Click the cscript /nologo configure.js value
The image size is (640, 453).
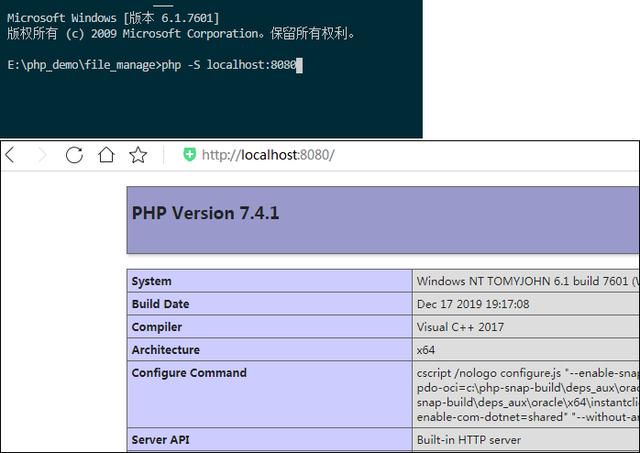528,395
